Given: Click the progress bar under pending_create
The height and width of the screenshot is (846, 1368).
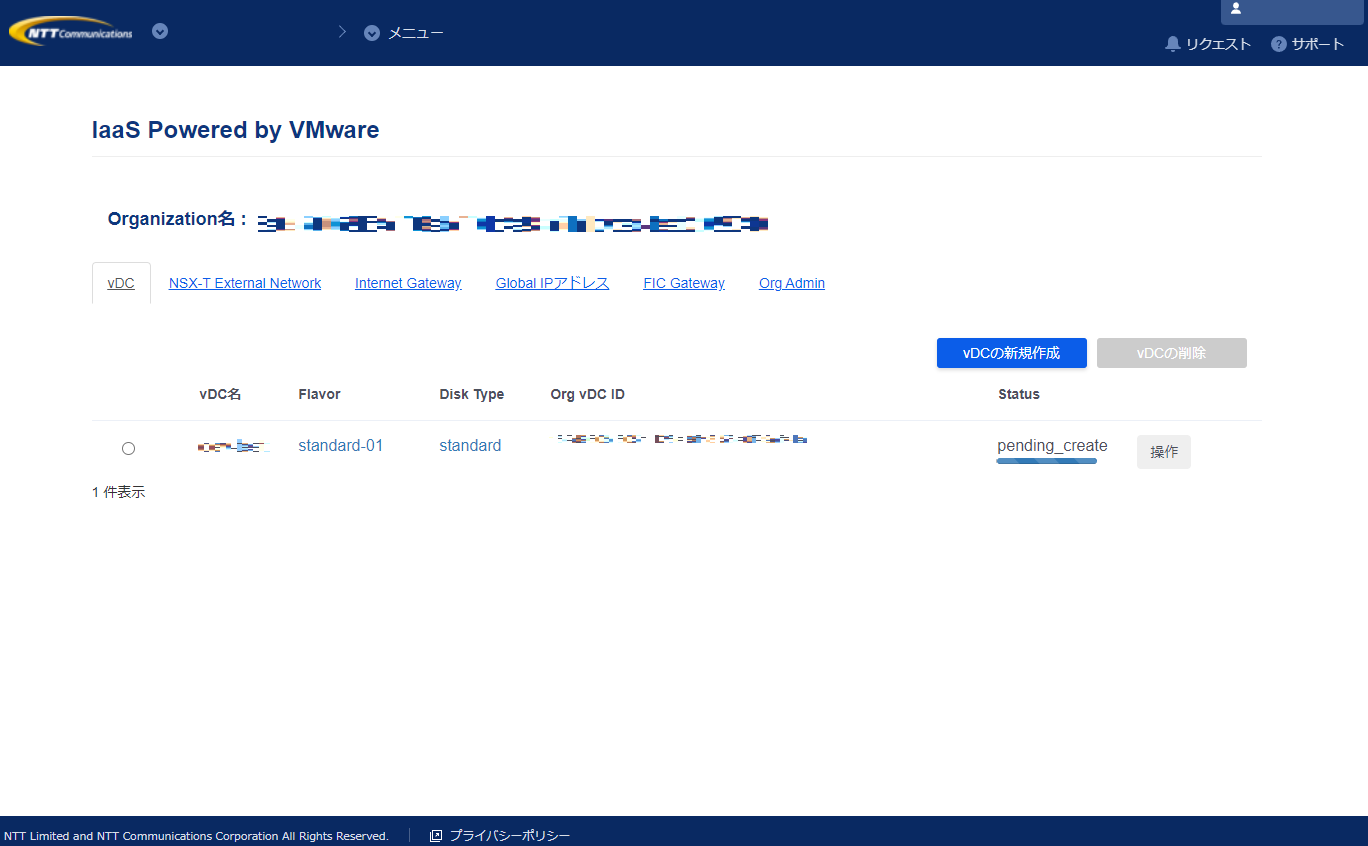Looking at the screenshot, I should click(1047, 461).
